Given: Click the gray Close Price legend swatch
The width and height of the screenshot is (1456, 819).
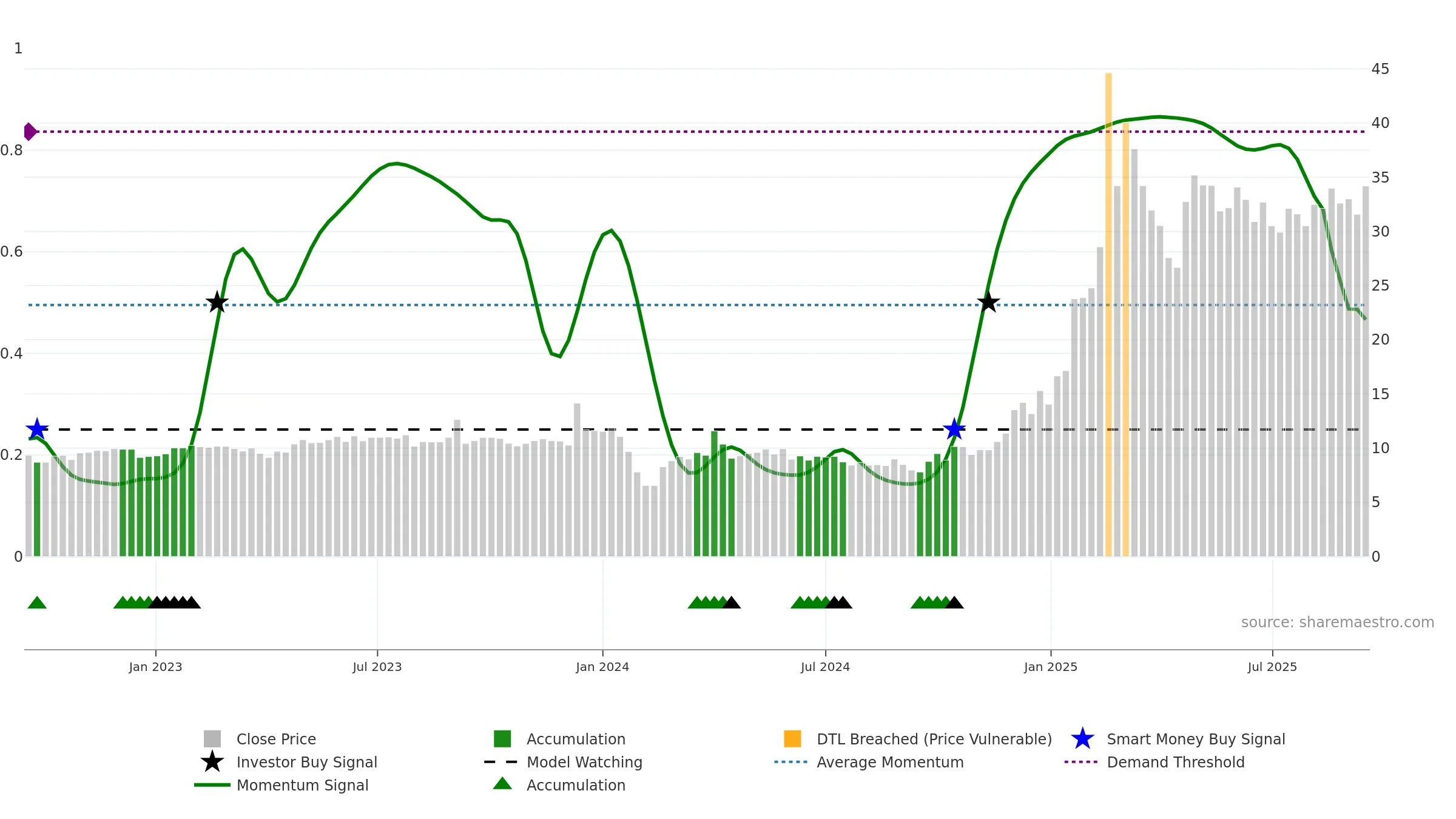Looking at the screenshot, I should click(212, 738).
